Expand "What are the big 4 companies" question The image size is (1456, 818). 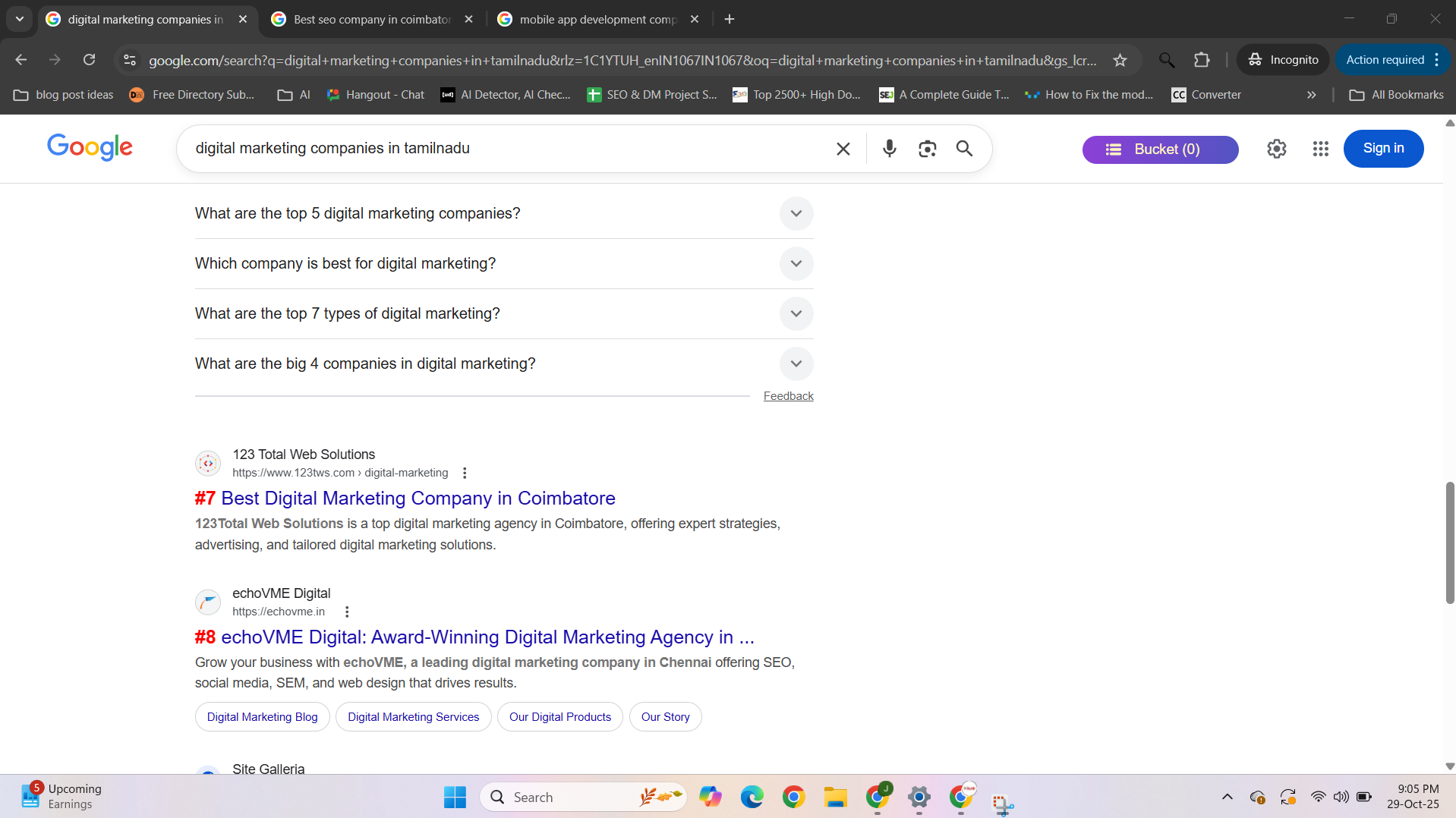pyautogui.click(x=796, y=363)
